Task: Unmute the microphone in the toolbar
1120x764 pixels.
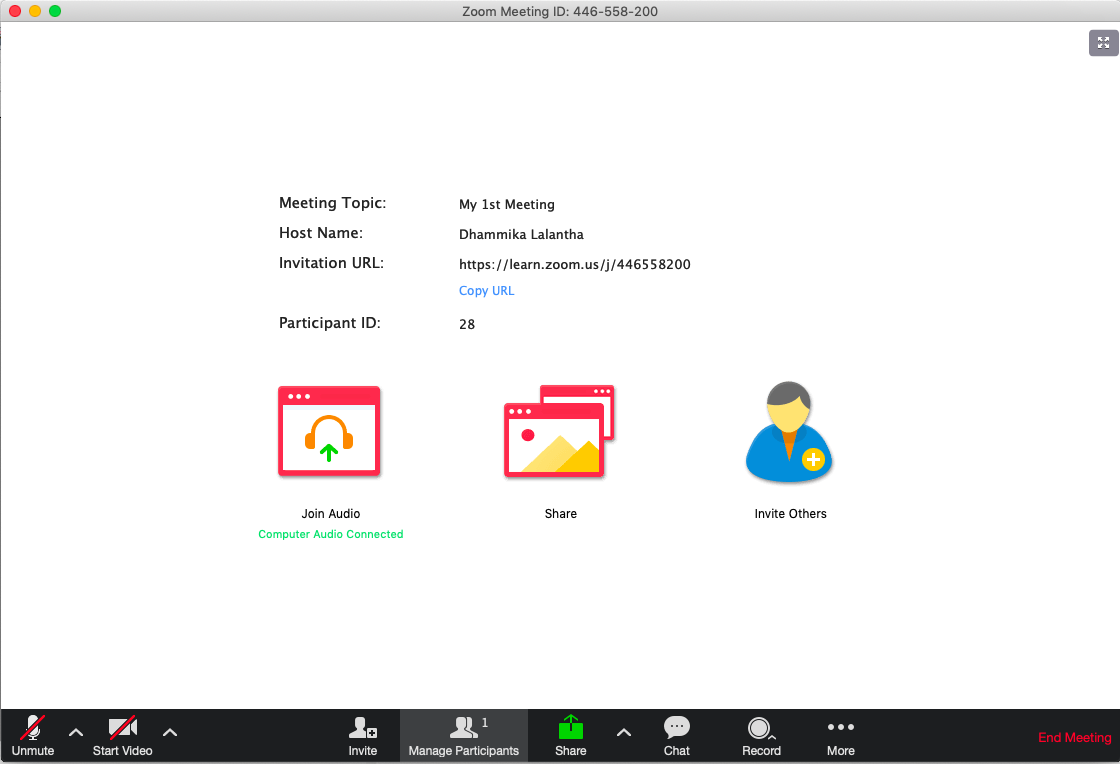Action: click(x=33, y=736)
